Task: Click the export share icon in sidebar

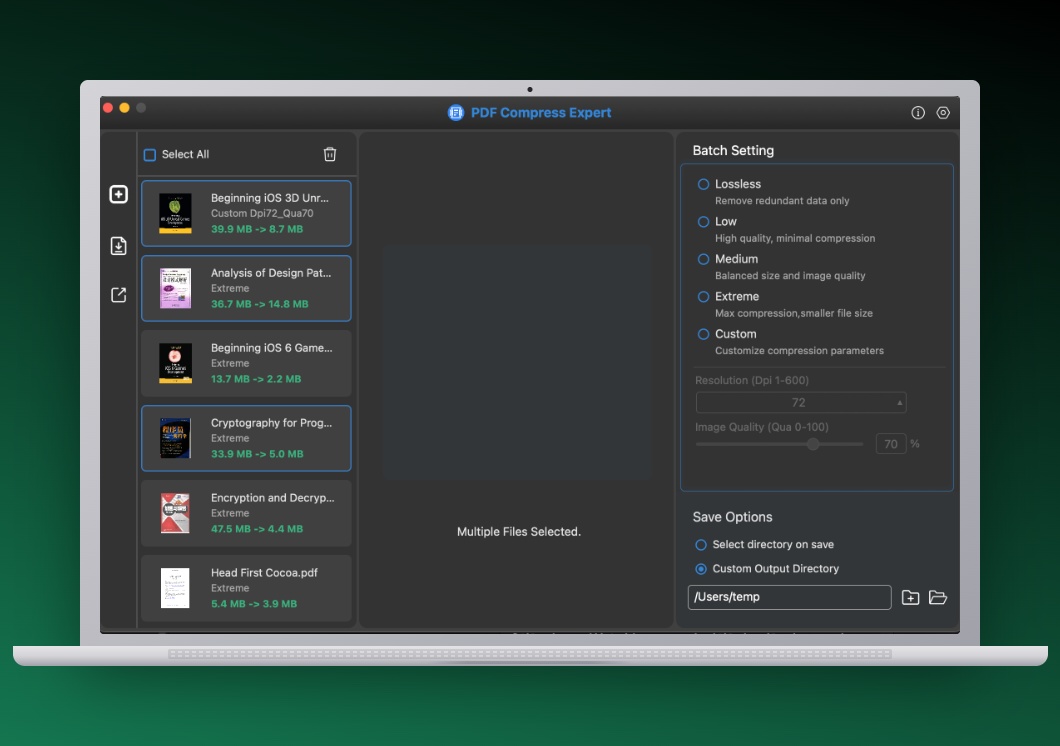Action: coord(118,295)
